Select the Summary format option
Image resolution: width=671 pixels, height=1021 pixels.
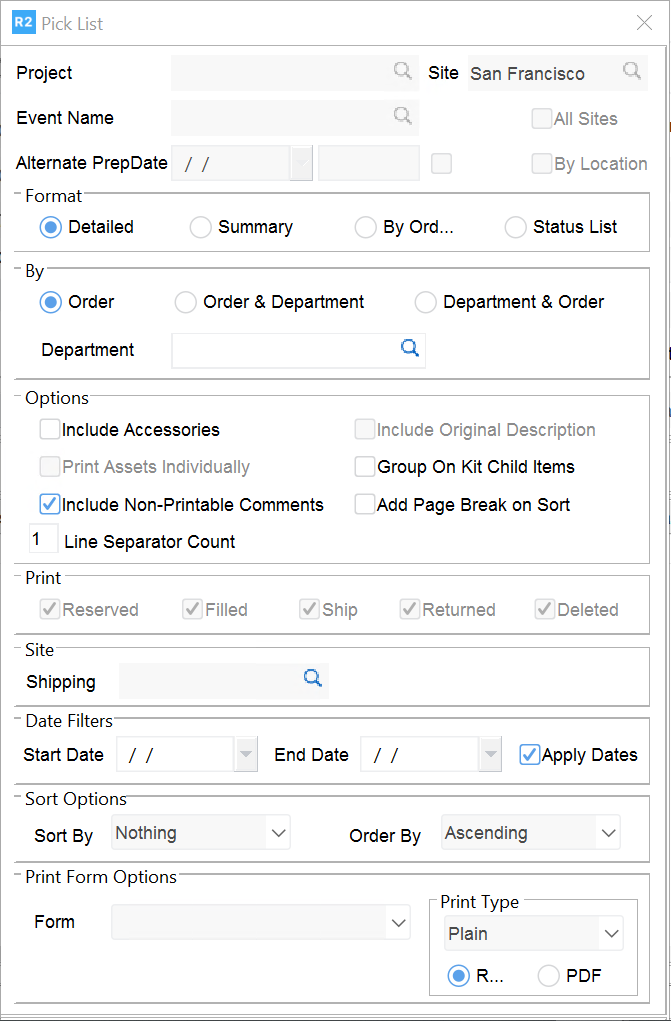pos(201,227)
